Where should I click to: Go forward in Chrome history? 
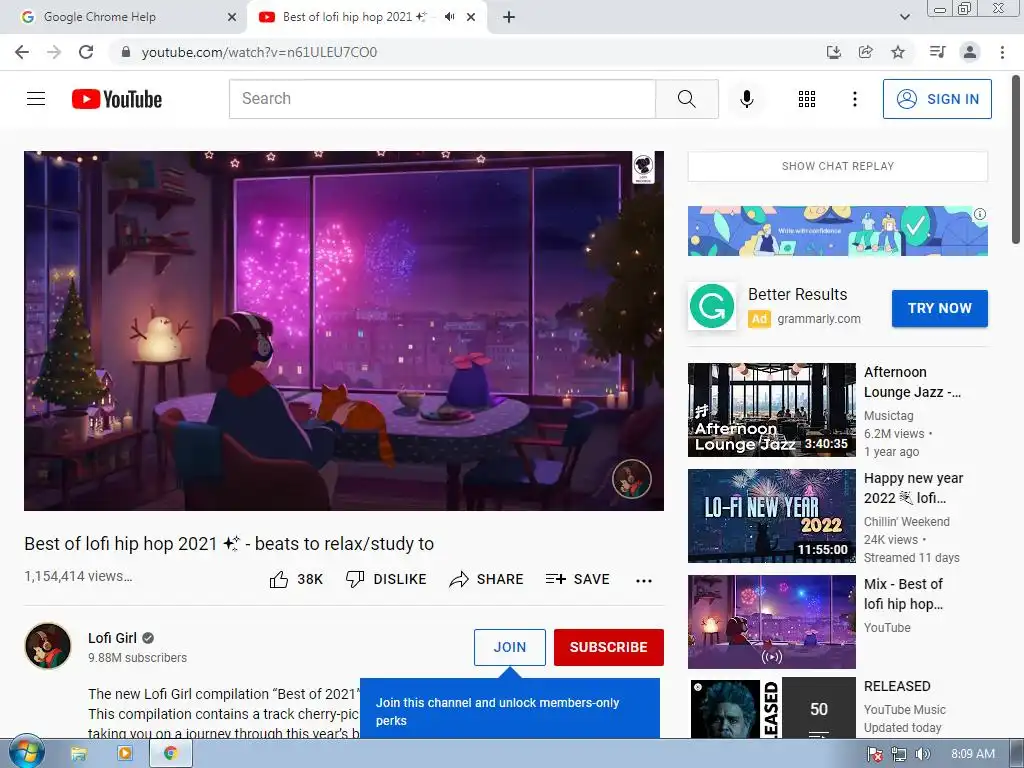pyautogui.click(x=54, y=52)
